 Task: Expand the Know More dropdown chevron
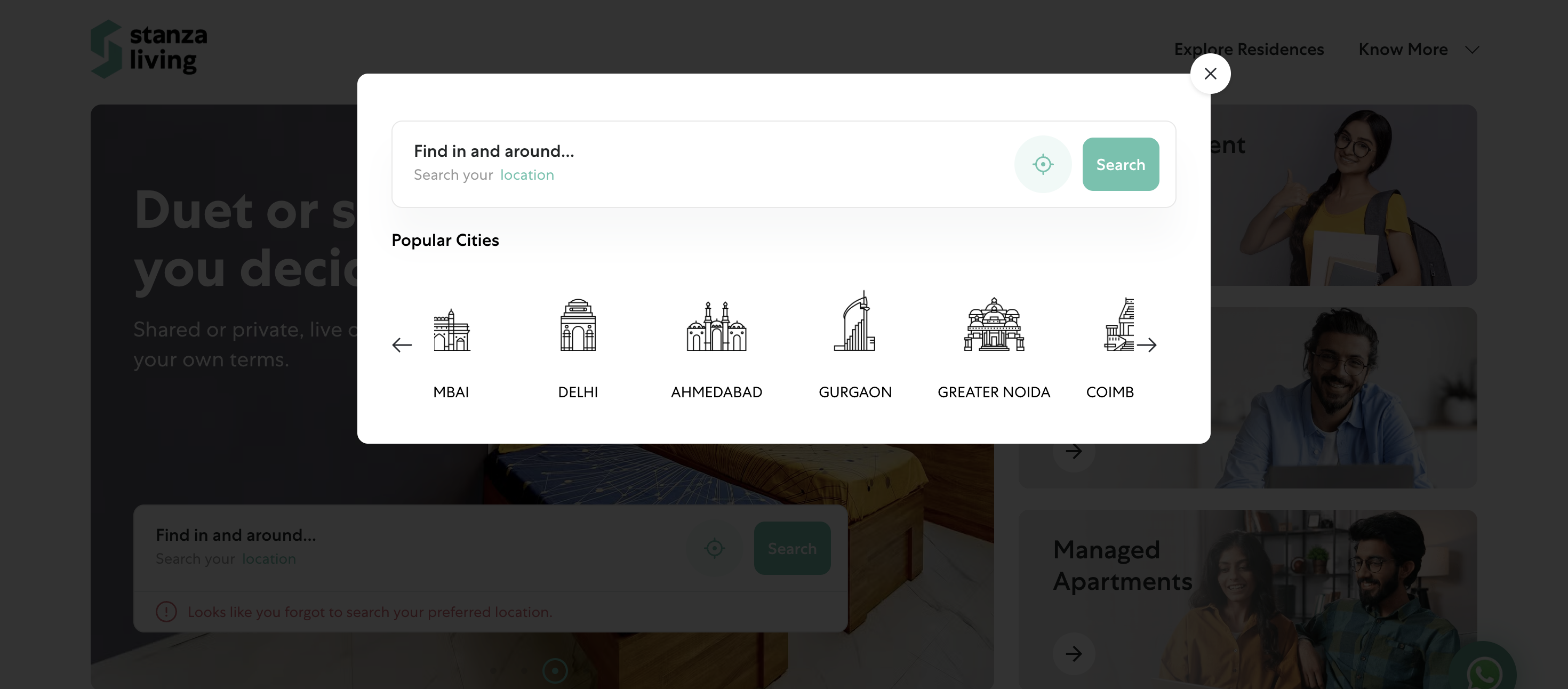(x=1472, y=50)
